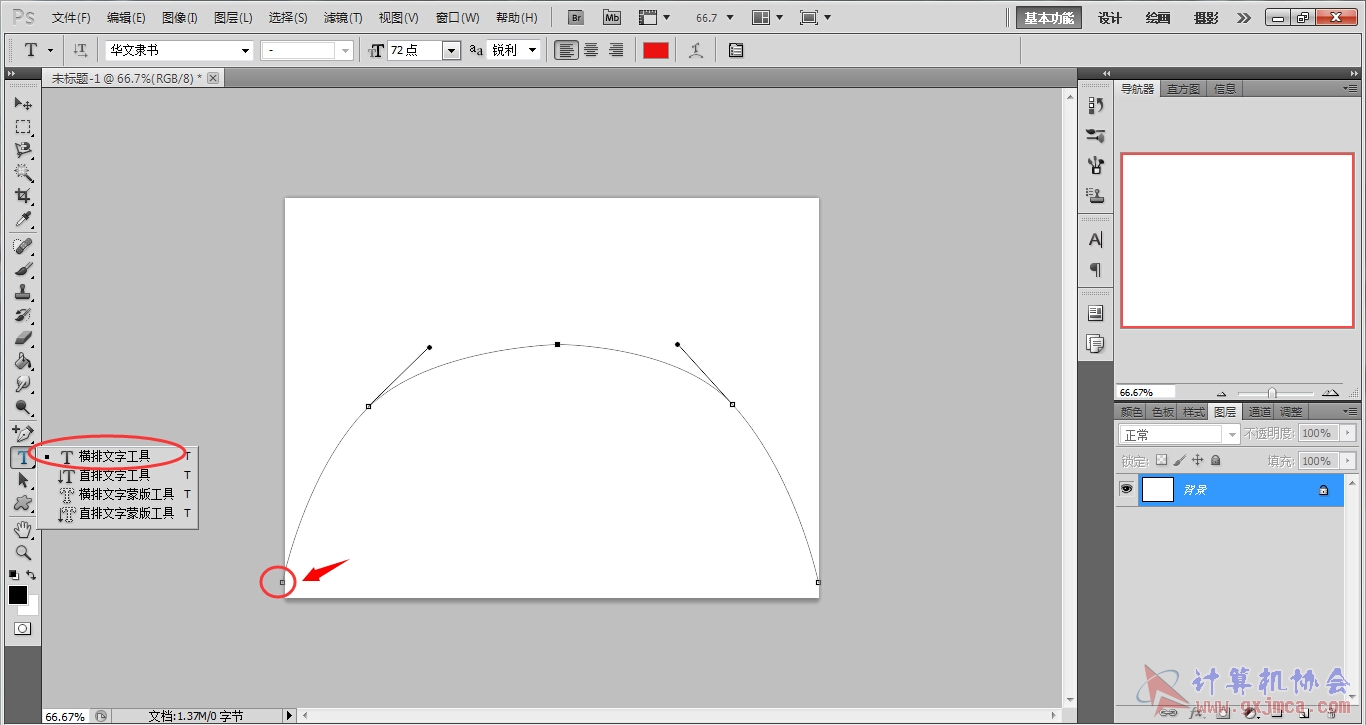The image size is (1366, 725).
Task: Select the Zoom magnifier tool
Action: point(22,553)
